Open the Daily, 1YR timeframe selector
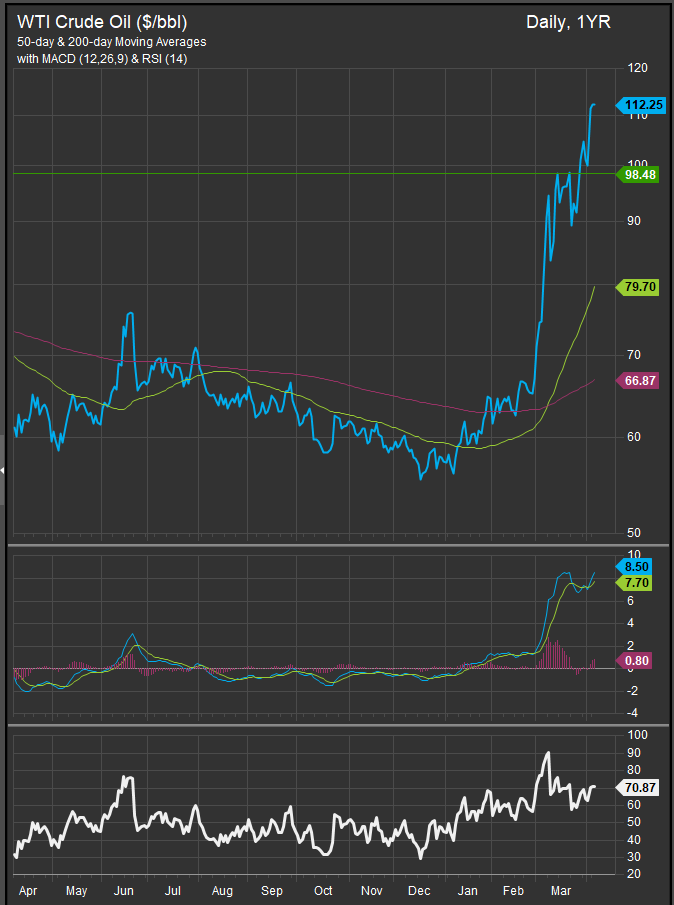674x905 pixels. 561,22
